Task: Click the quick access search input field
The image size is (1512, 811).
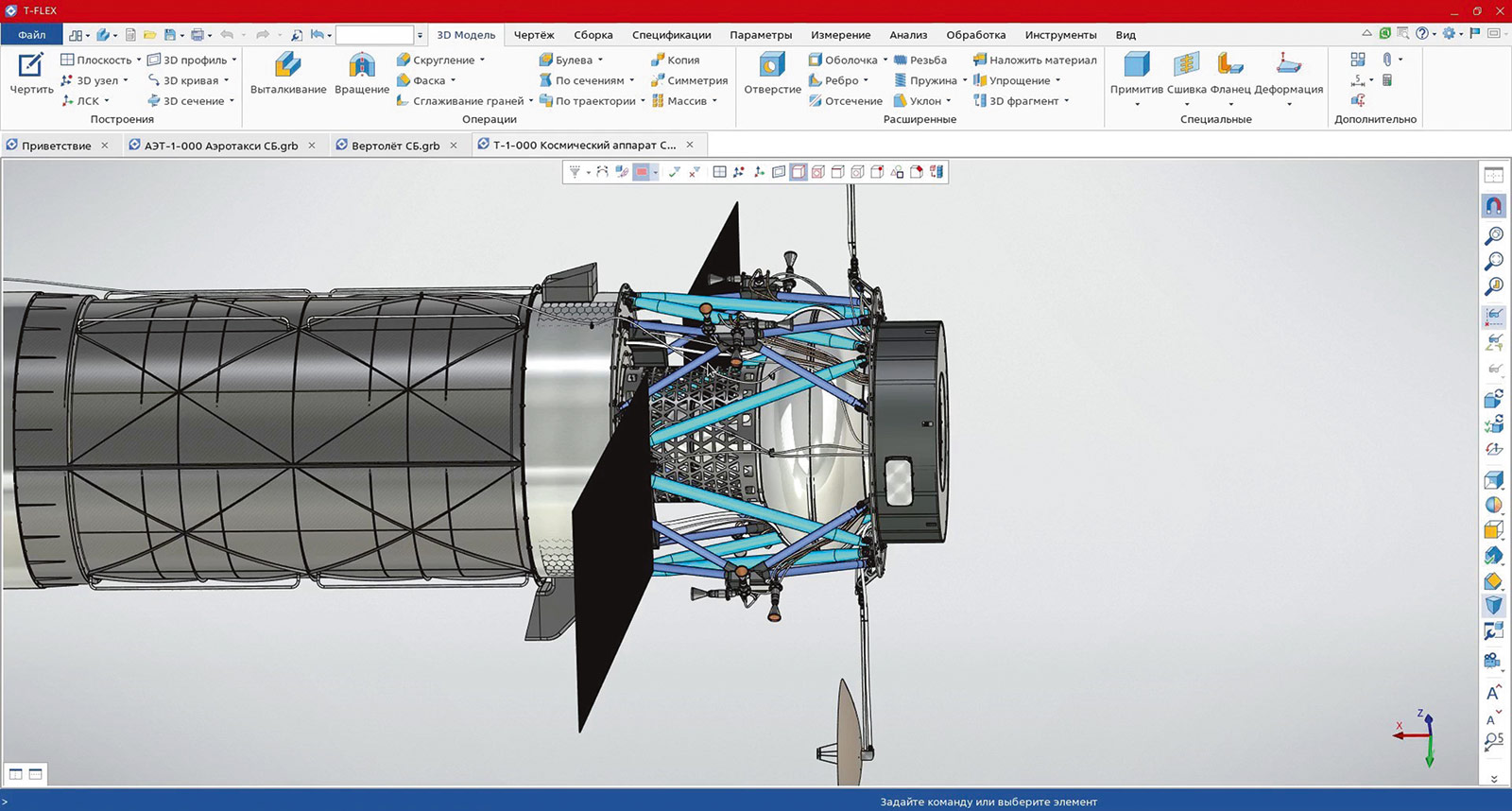Action: pyautogui.click(x=374, y=35)
